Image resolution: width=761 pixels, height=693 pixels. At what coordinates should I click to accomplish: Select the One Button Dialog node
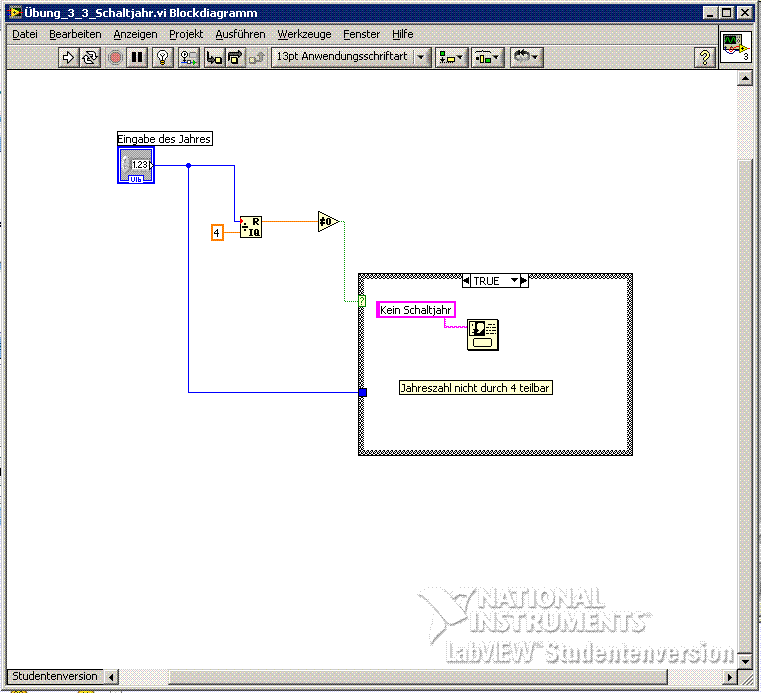pos(482,334)
